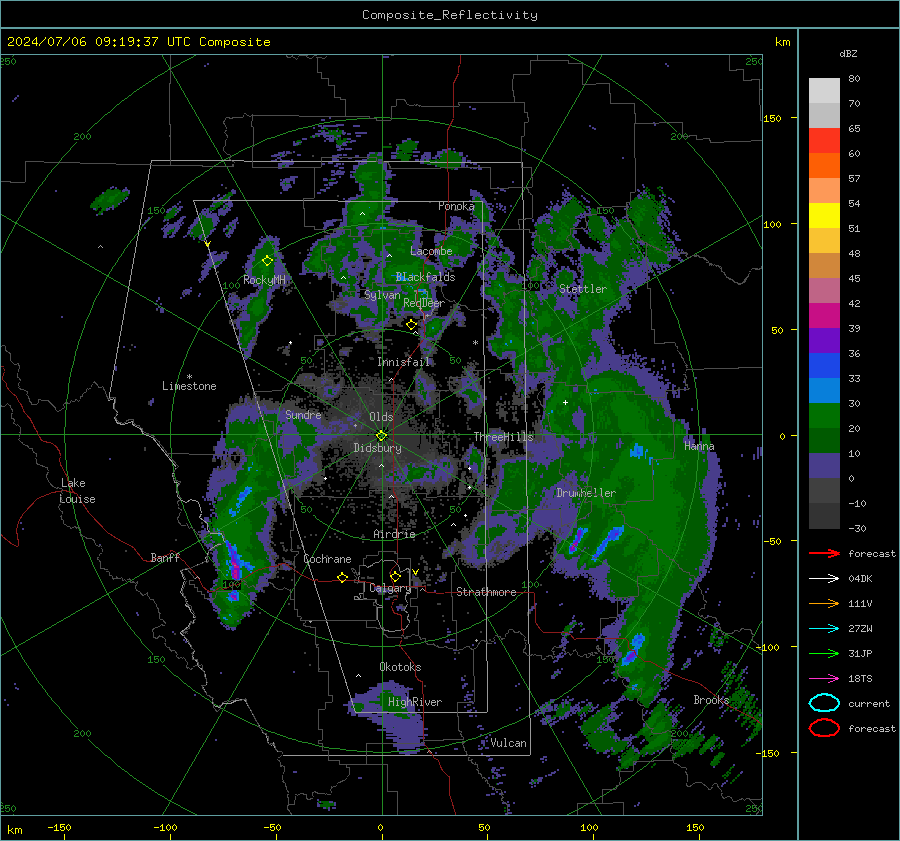Viewport: 900px width, 841px height.
Task: Click the red forecast arrow legend icon
Action: pos(824,553)
